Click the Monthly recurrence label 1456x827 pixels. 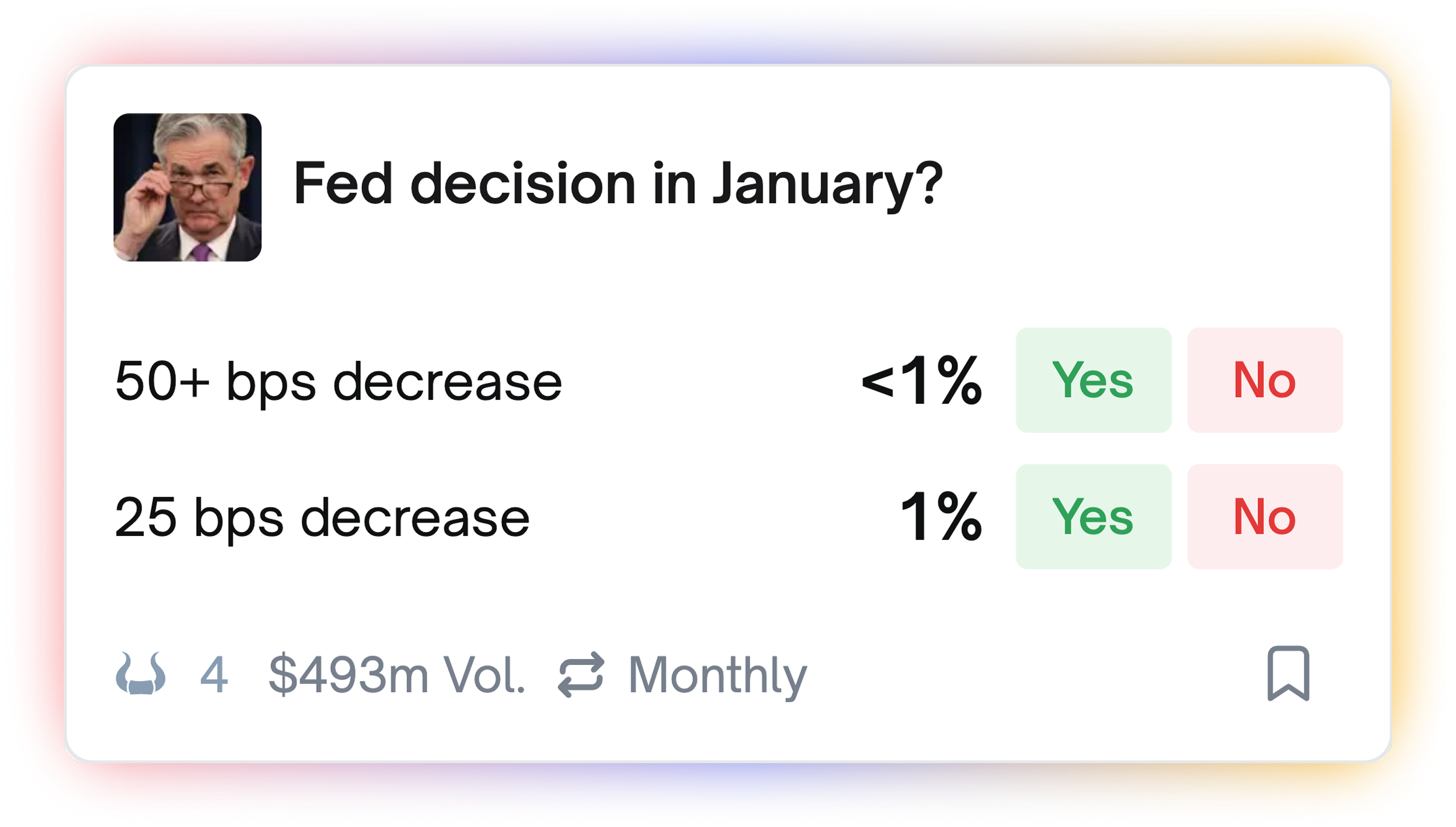(717, 675)
